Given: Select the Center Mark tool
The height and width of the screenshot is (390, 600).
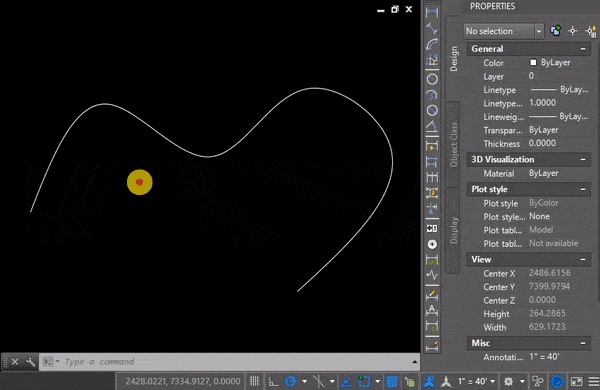Looking at the screenshot, I should click(432, 244).
